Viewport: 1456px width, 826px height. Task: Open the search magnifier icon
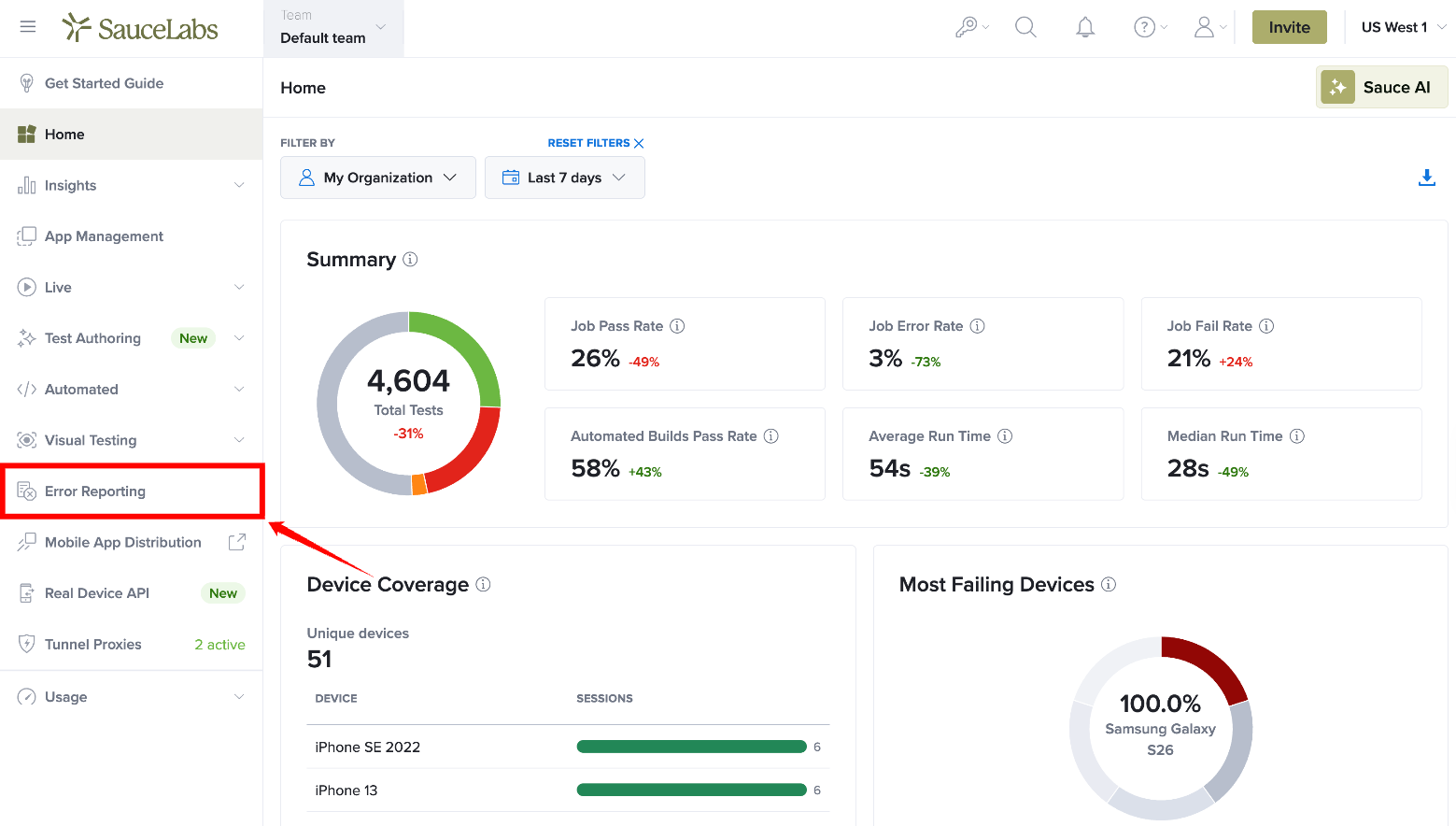tap(1025, 27)
